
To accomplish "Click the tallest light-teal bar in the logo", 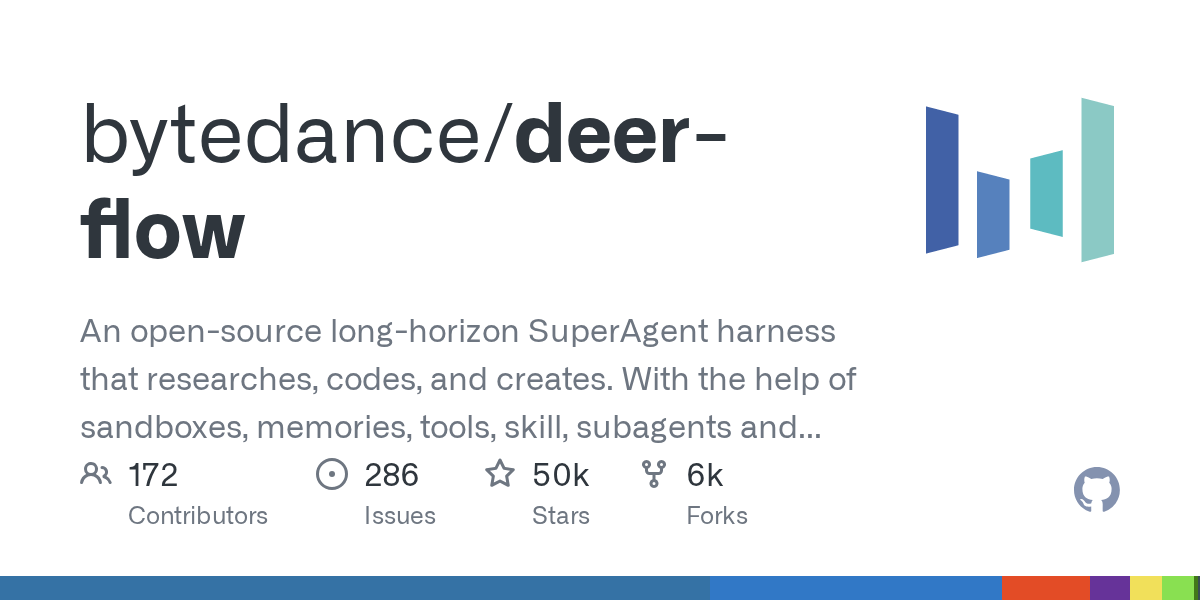I will (x=1097, y=180).
